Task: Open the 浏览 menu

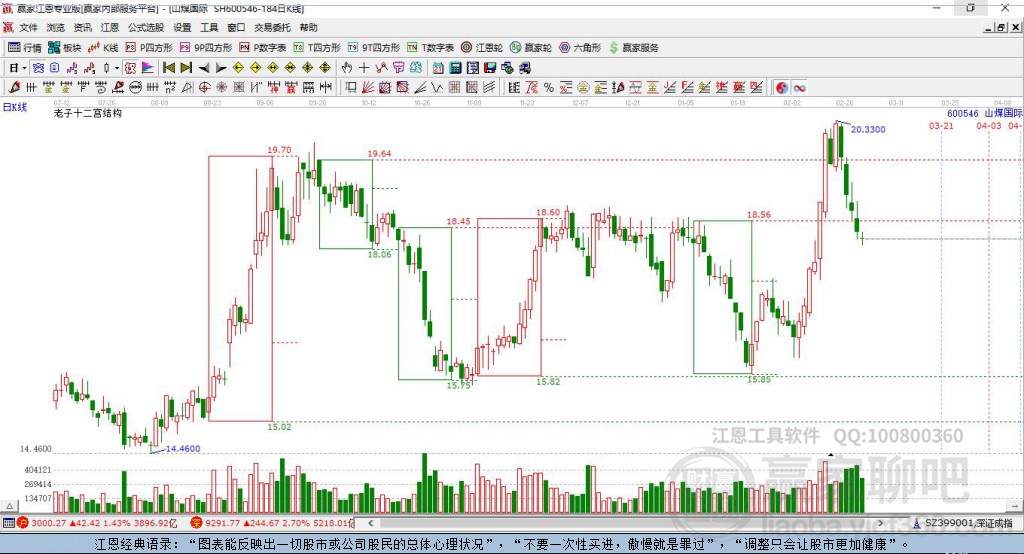Action: coord(56,27)
